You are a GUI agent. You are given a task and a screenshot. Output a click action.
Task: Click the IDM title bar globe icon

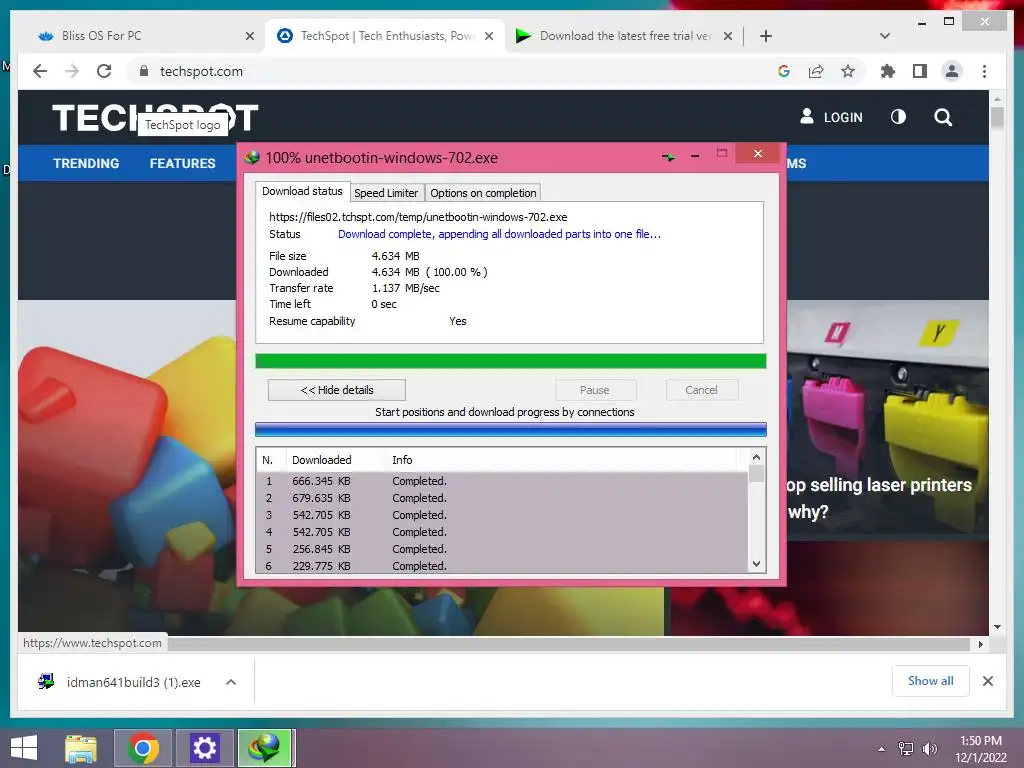(252, 157)
